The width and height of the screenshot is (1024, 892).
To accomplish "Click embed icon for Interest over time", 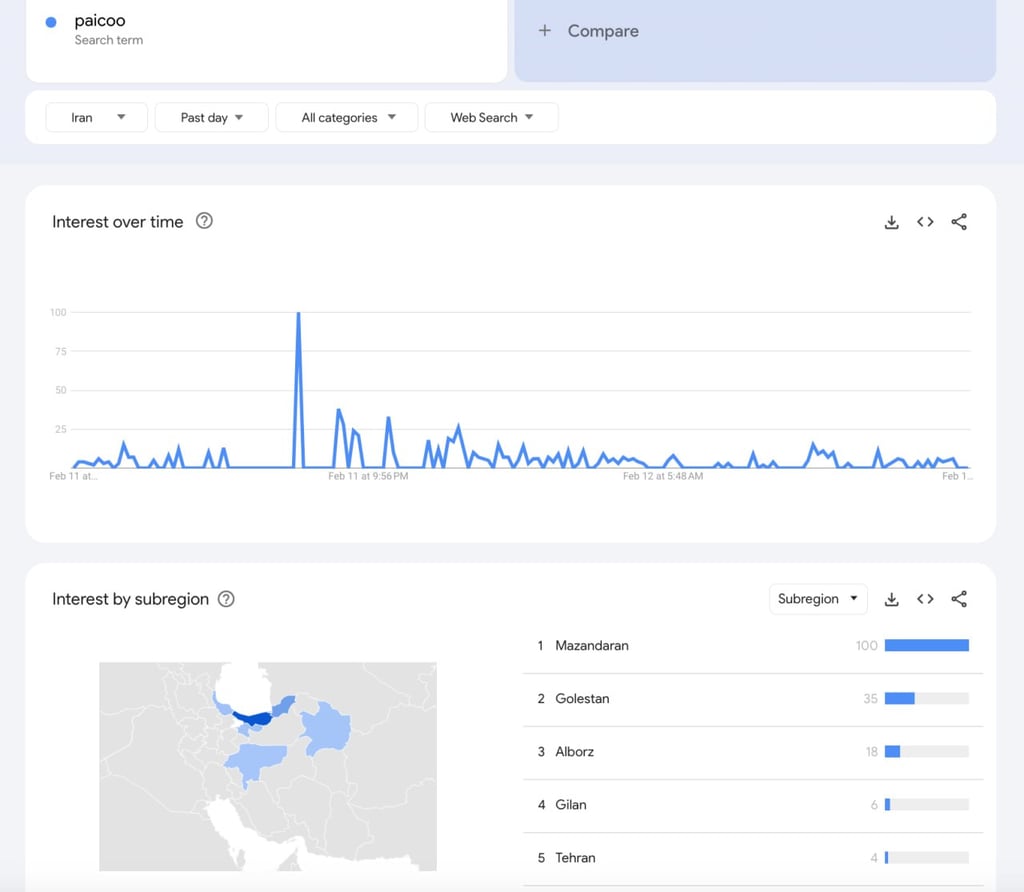I will coord(925,222).
